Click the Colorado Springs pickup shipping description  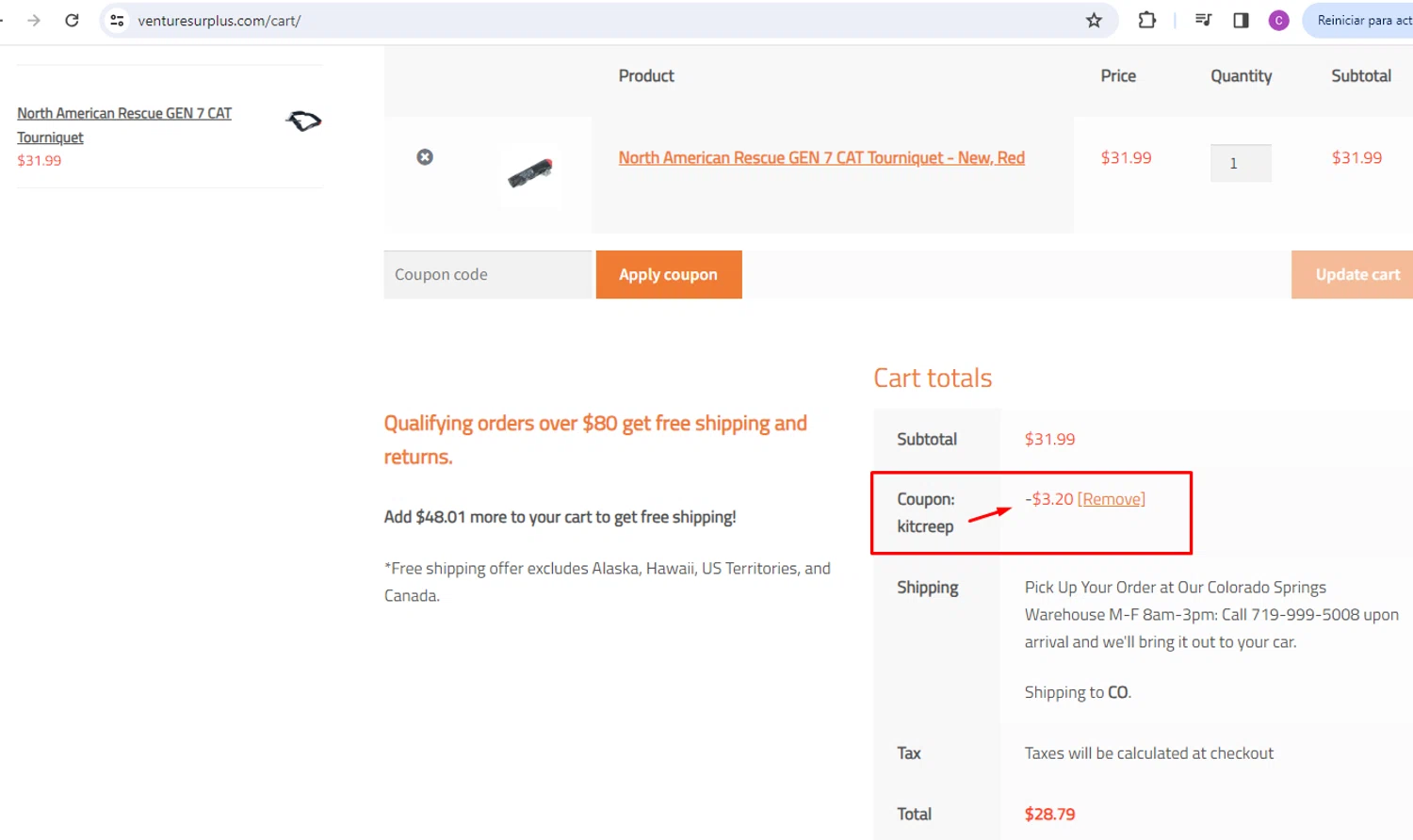pos(1211,615)
